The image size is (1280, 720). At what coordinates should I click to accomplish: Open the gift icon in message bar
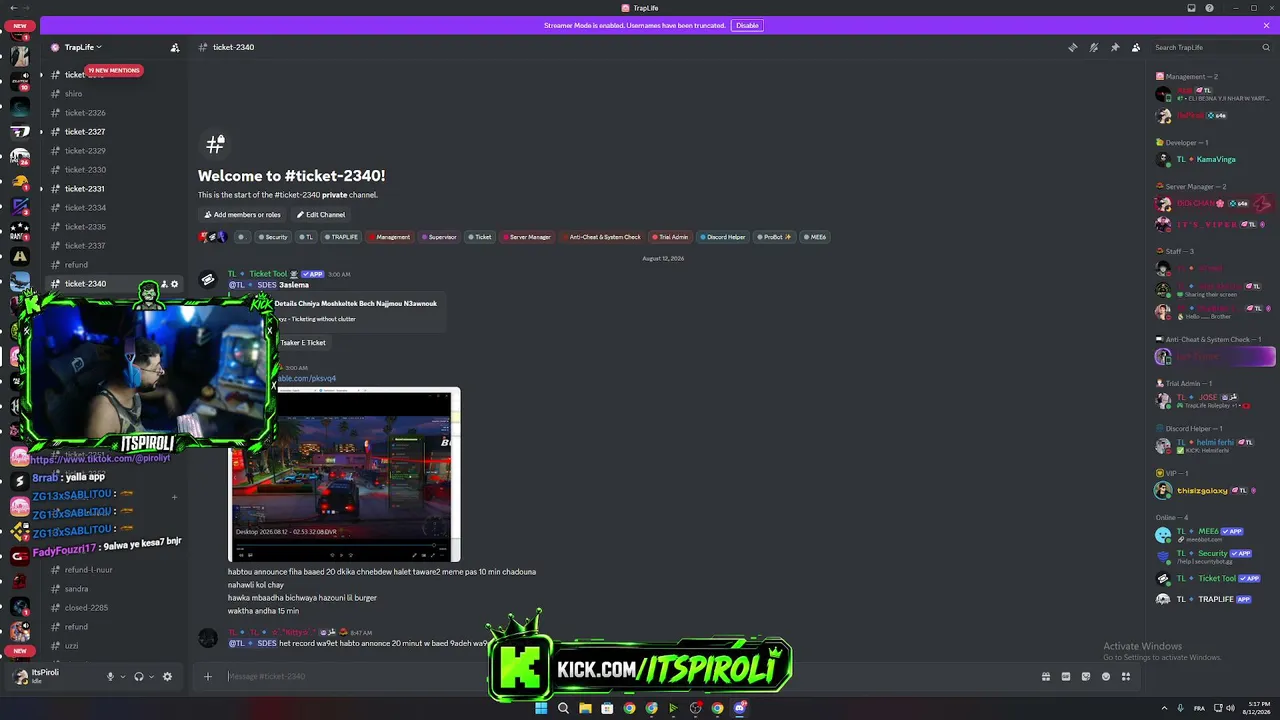tap(1046, 677)
